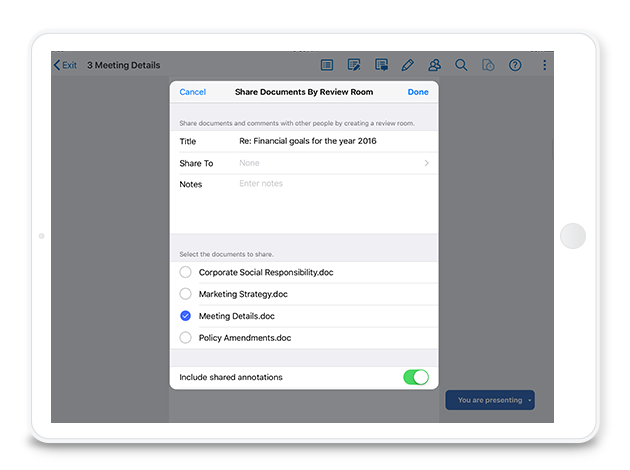This screenshot has width=630, height=470.
Task: Click the '3 Meeting Details' title text
Action: point(124,65)
